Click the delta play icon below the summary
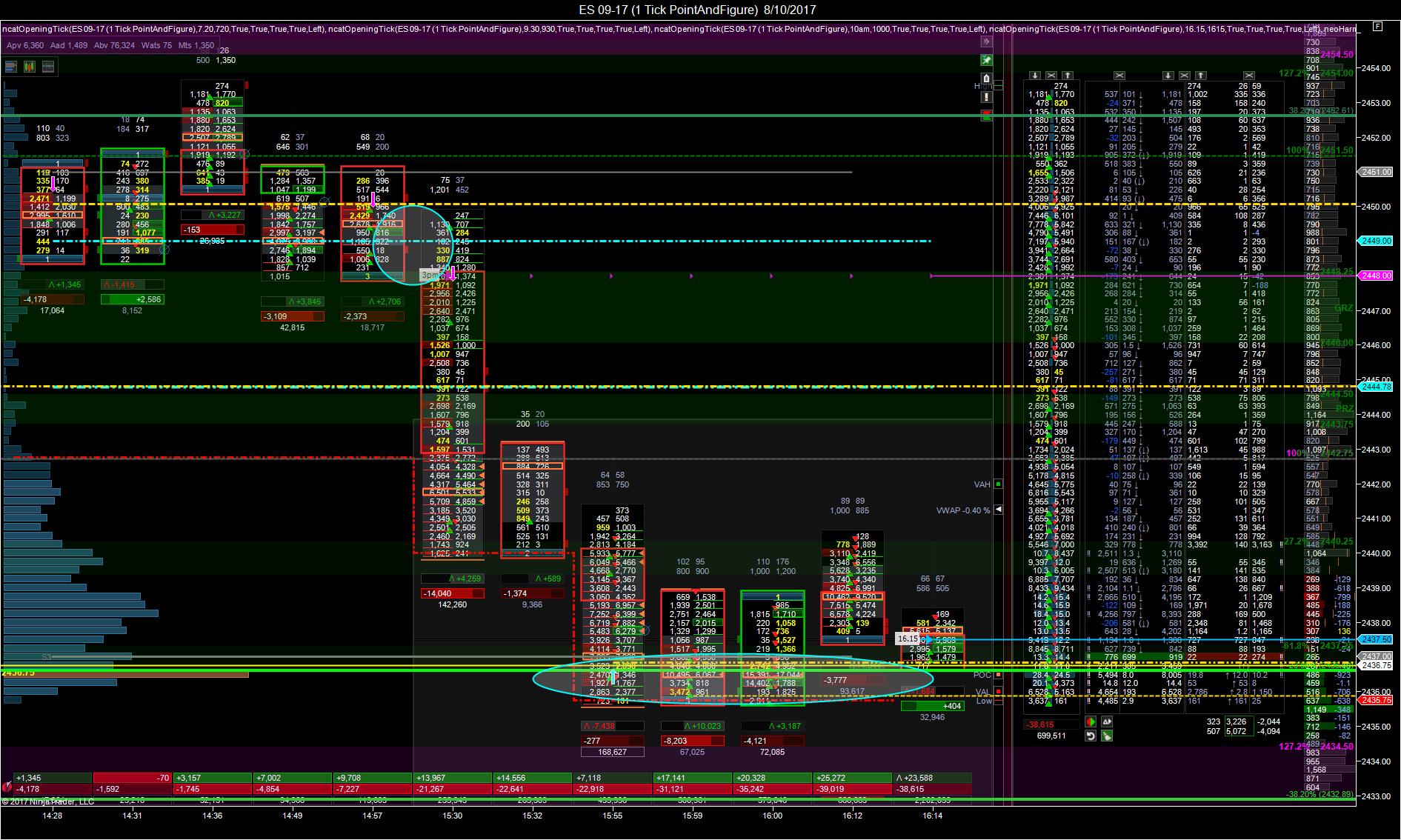This screenshot has height=840, width=1401. coord(1106,721)
